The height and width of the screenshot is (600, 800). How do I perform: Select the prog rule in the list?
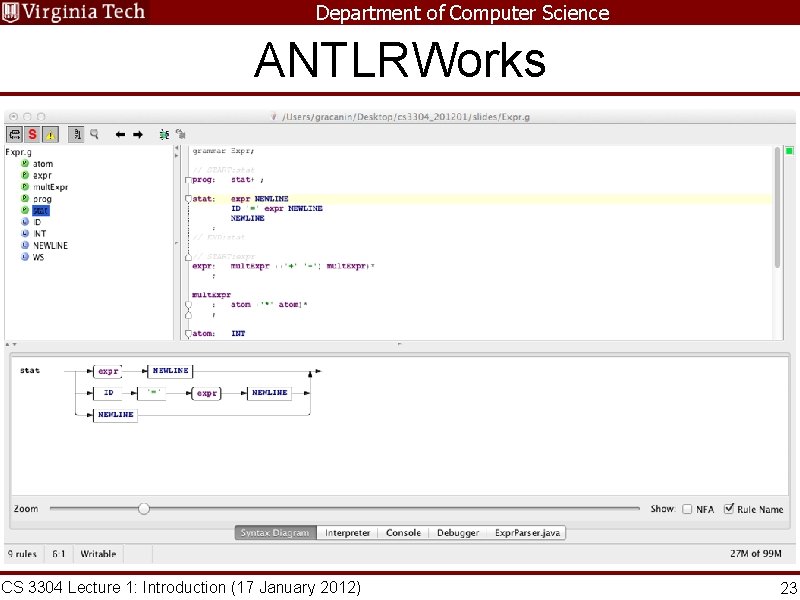(42, 199)
